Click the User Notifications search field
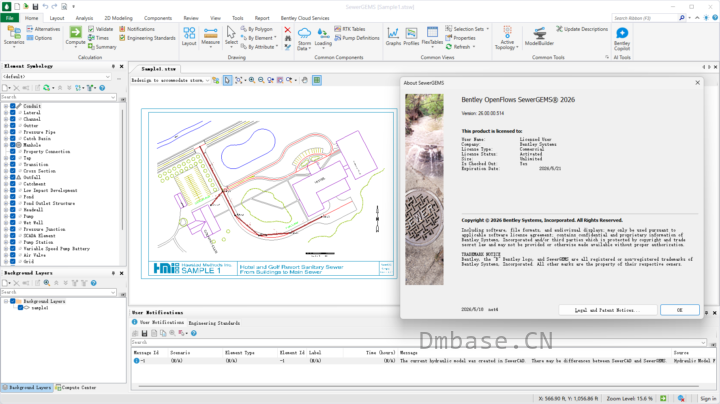Image resolution: width=720 pixels, height=404 pixels. point(418,342)
